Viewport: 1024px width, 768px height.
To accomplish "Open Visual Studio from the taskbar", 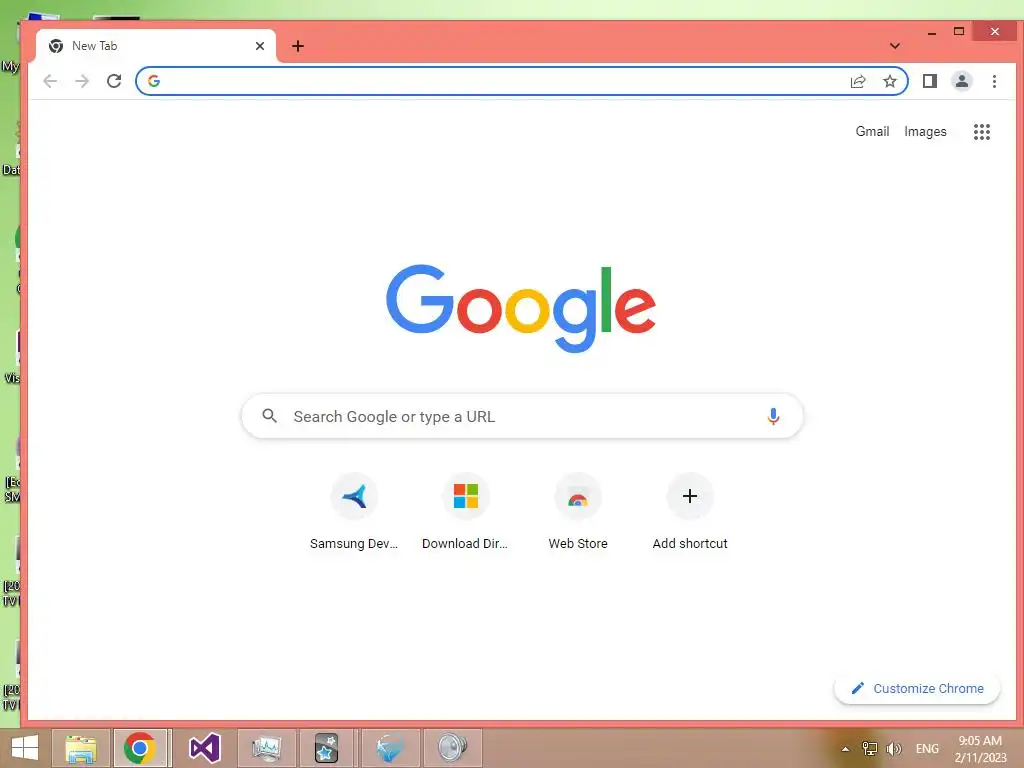I will click(204, 748).
